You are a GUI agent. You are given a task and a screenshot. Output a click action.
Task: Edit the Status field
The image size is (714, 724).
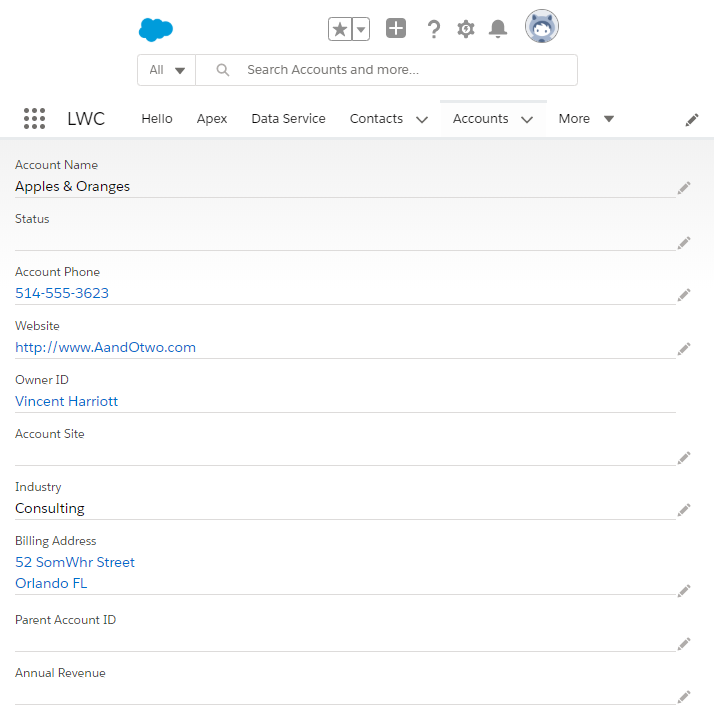[684, 242]
